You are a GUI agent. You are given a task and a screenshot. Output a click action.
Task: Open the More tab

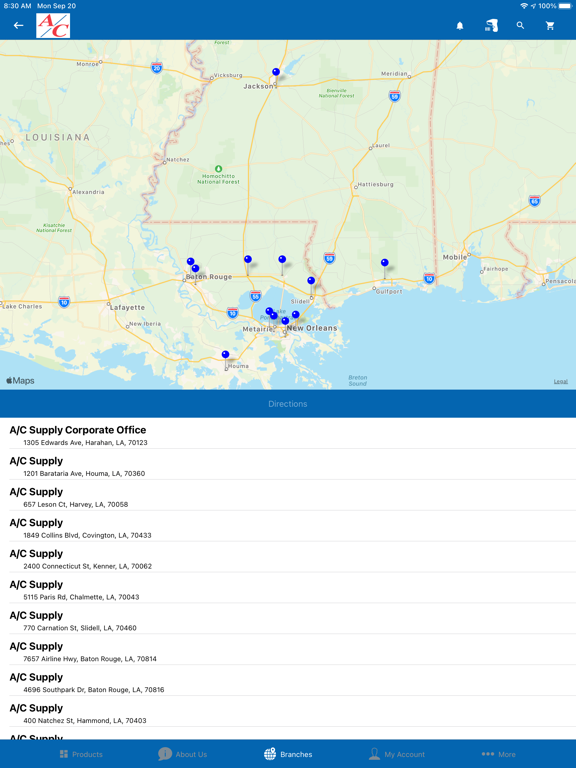point(499,754)
